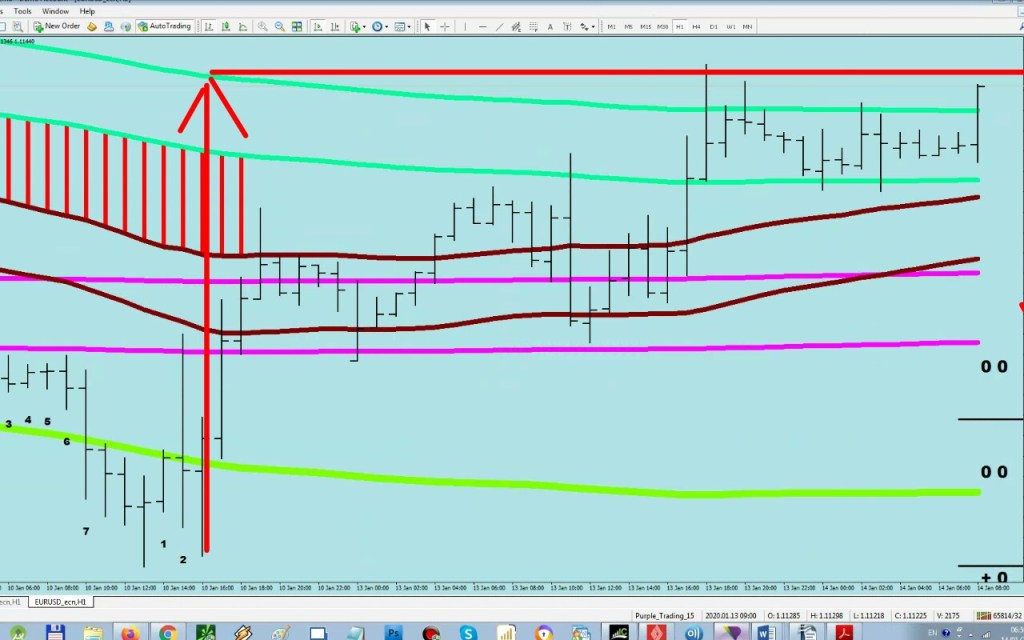Screen dimensions: 1024x640
Task: Open the chart templates dropdown
Action: (410, 27)
